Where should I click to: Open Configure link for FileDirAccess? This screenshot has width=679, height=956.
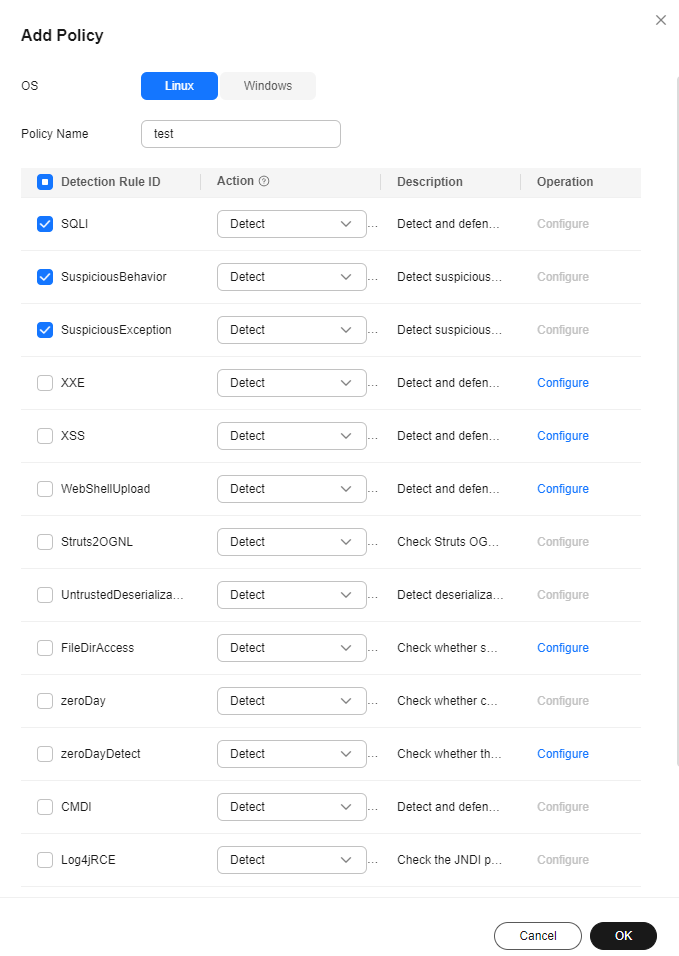563,647
